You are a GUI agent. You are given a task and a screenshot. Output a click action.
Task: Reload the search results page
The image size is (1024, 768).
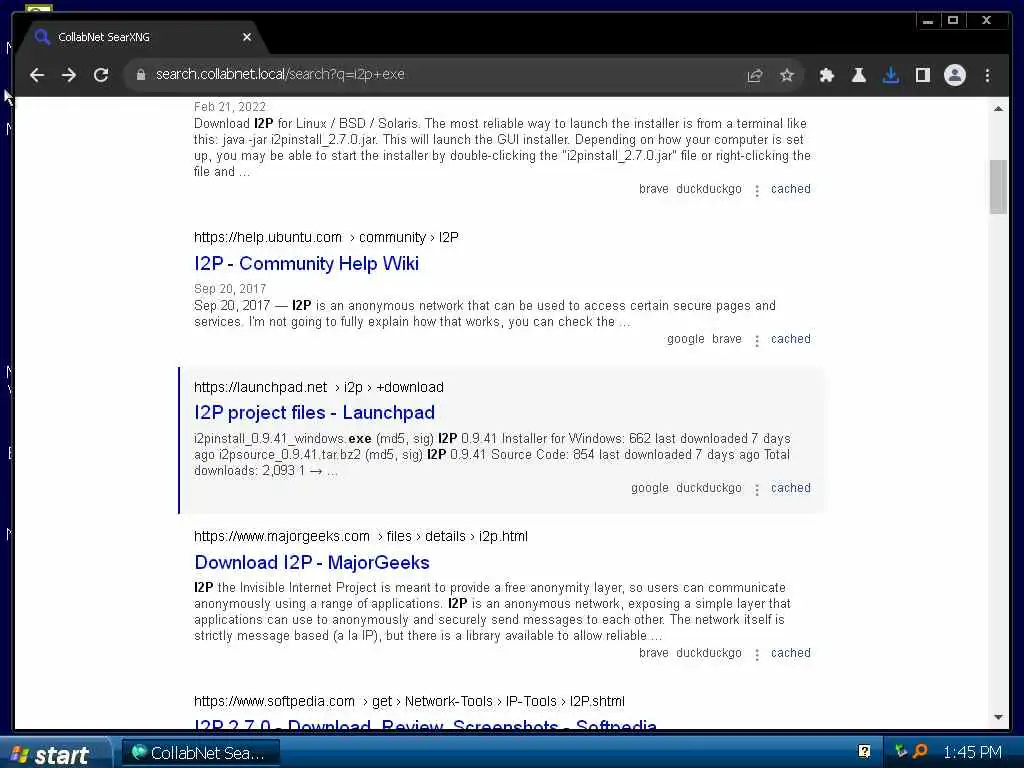click(x=101, y=75)
